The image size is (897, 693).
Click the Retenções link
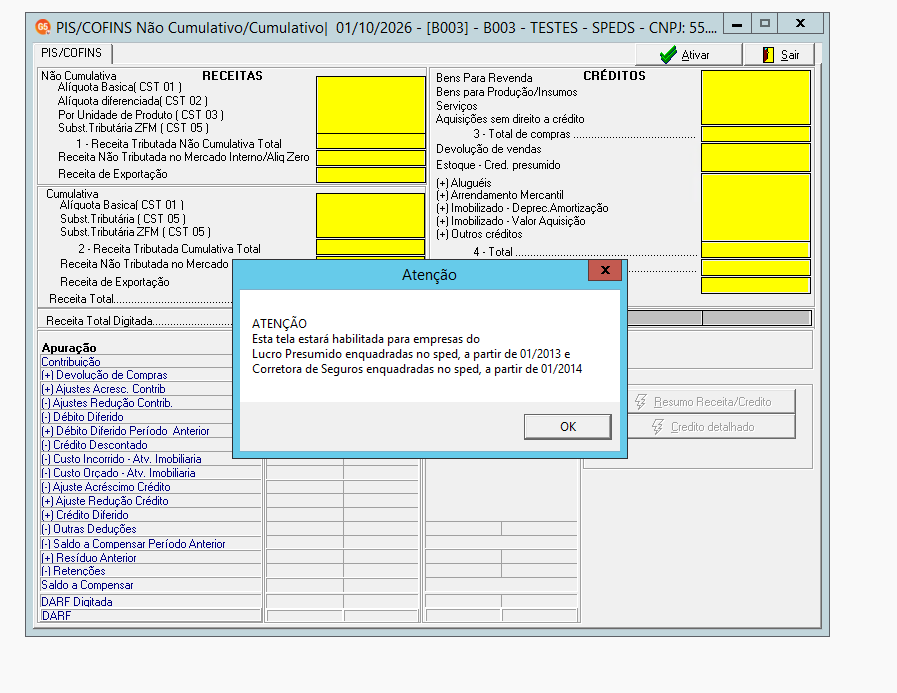(73, 571)
